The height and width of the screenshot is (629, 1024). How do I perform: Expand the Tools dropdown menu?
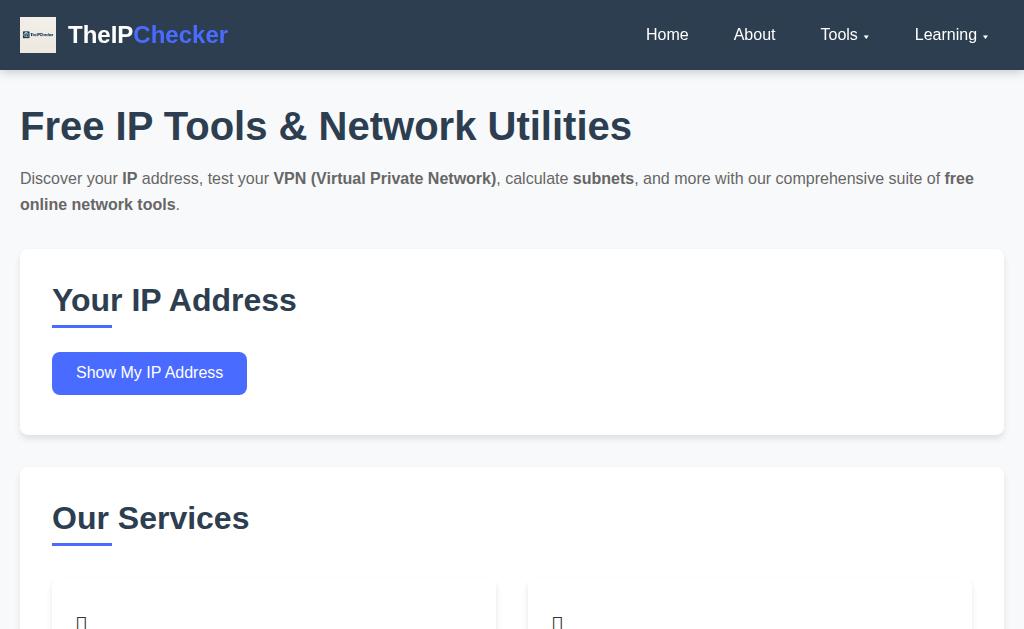pos(844,35)
